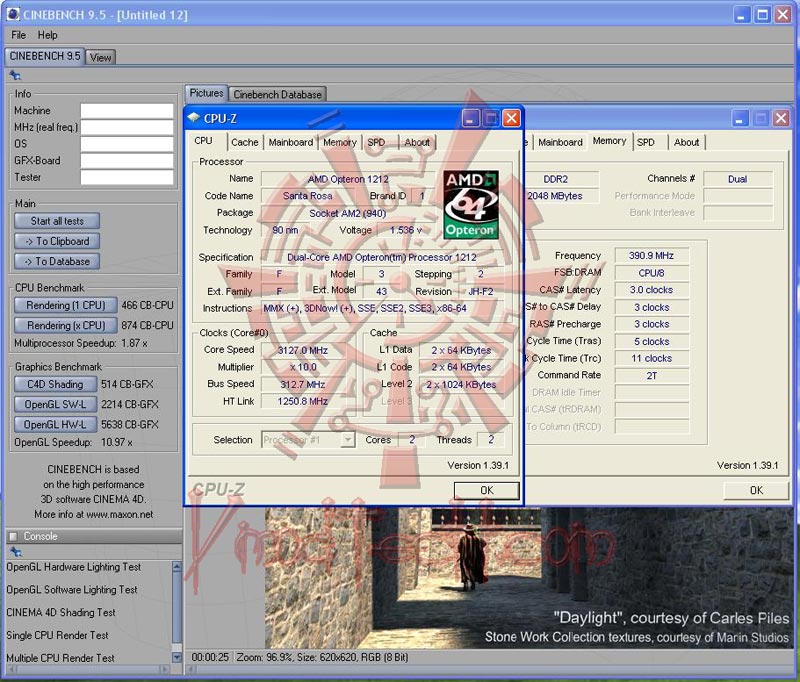Image resolution: width=800 pixels, height=682 pixels.
Task: Switch to the CINEBENCH 9.5 tab
Action: click(45, 56)
